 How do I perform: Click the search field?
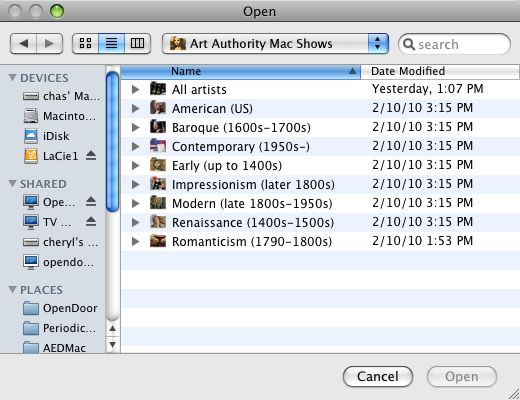pyautogui.click(x=454, y=44)
